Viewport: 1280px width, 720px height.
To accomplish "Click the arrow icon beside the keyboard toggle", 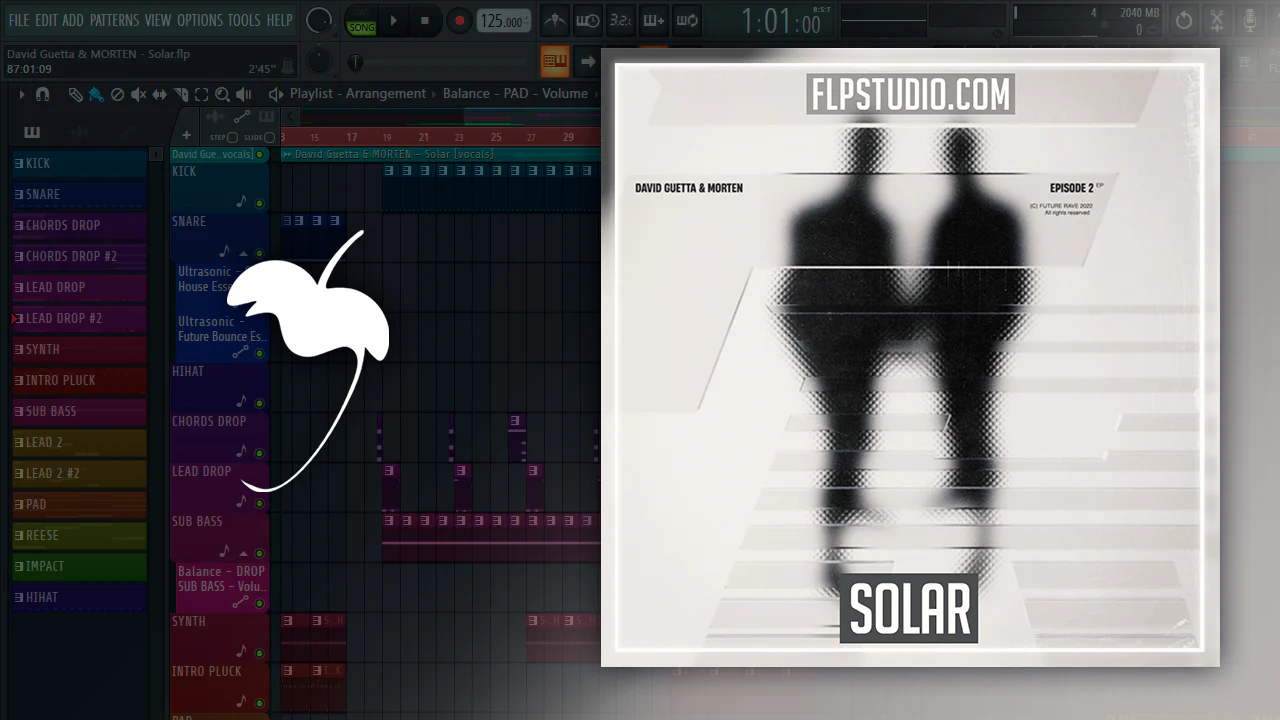I will pyautogui.click(x=587, y=62).
